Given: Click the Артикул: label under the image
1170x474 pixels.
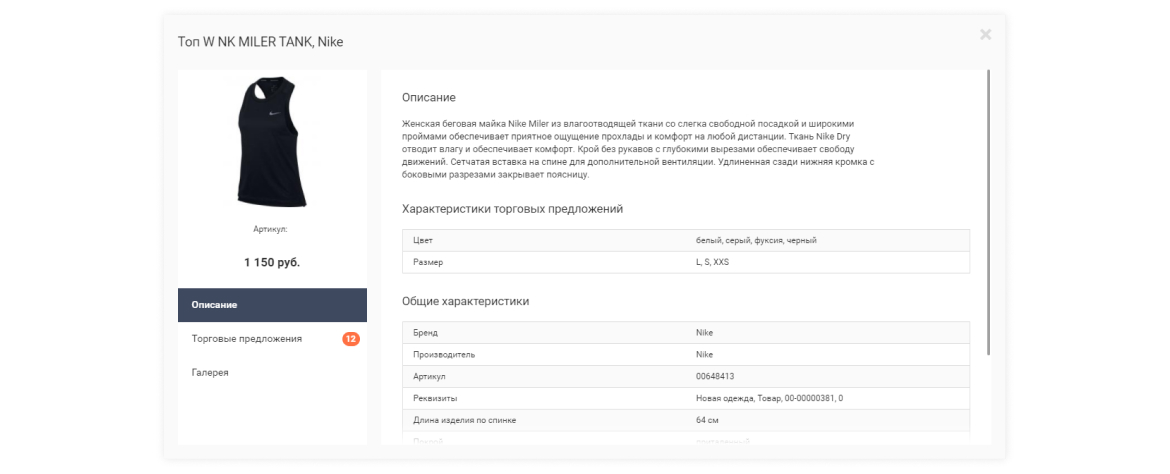Looking at the screenshot, I should tap(270, 229).
